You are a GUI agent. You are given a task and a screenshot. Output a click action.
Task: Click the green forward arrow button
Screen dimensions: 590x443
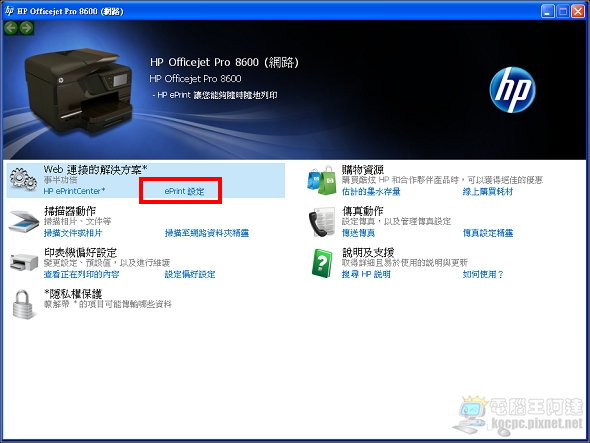(x=26, y=27)
